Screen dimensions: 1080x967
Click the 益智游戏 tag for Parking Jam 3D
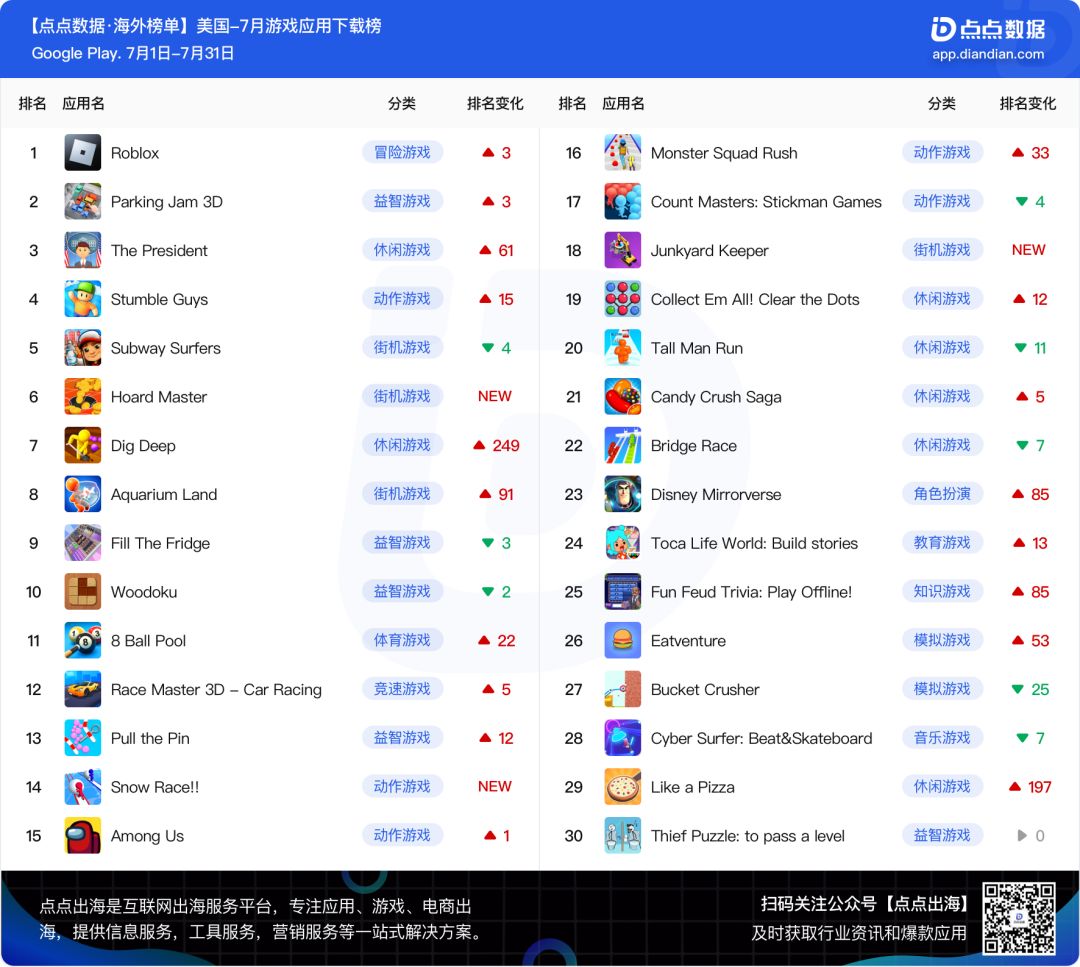pos(402,201)
